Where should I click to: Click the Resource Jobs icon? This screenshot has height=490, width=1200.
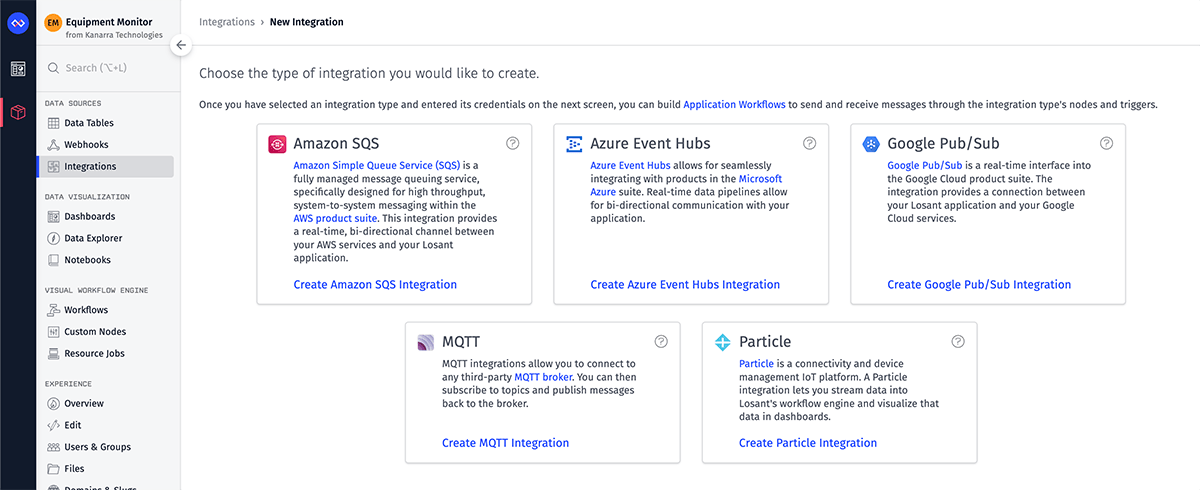click(54, 354)
